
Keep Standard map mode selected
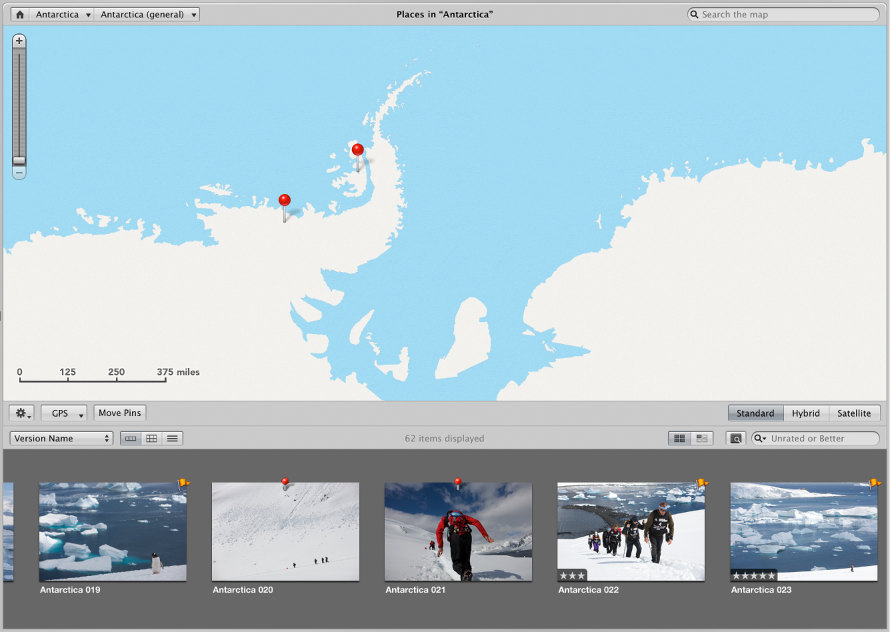tap(756, 413)
